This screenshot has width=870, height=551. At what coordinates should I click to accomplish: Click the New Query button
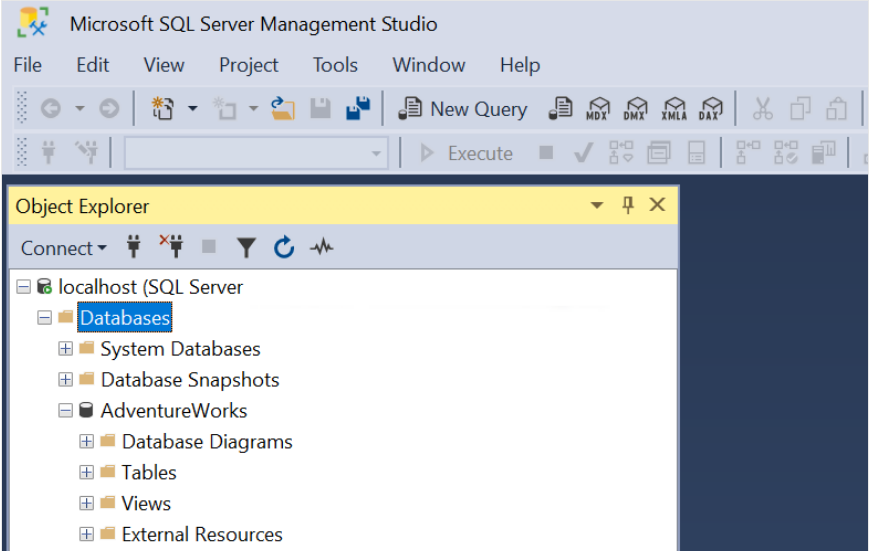click(462, 109)
